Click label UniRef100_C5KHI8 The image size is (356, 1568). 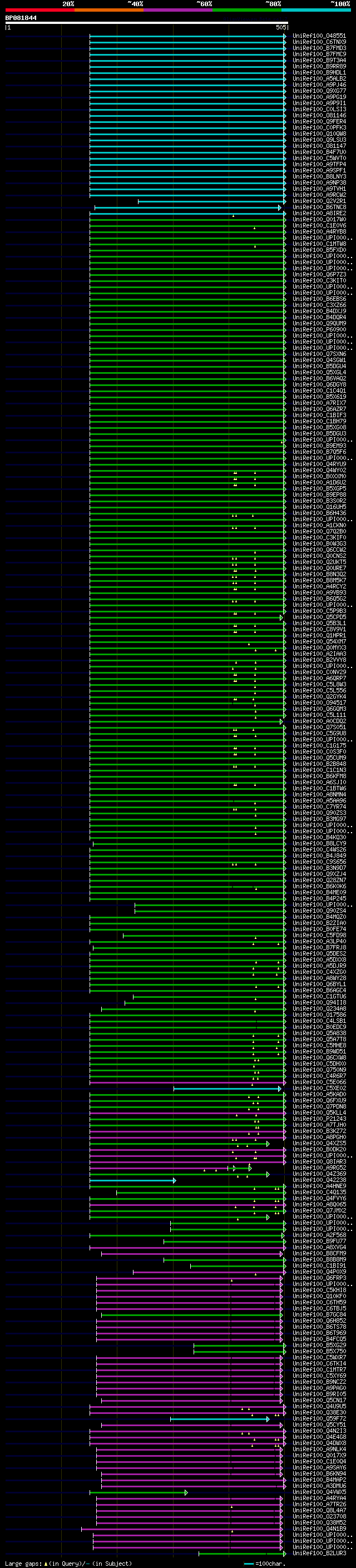point(319,1290)
